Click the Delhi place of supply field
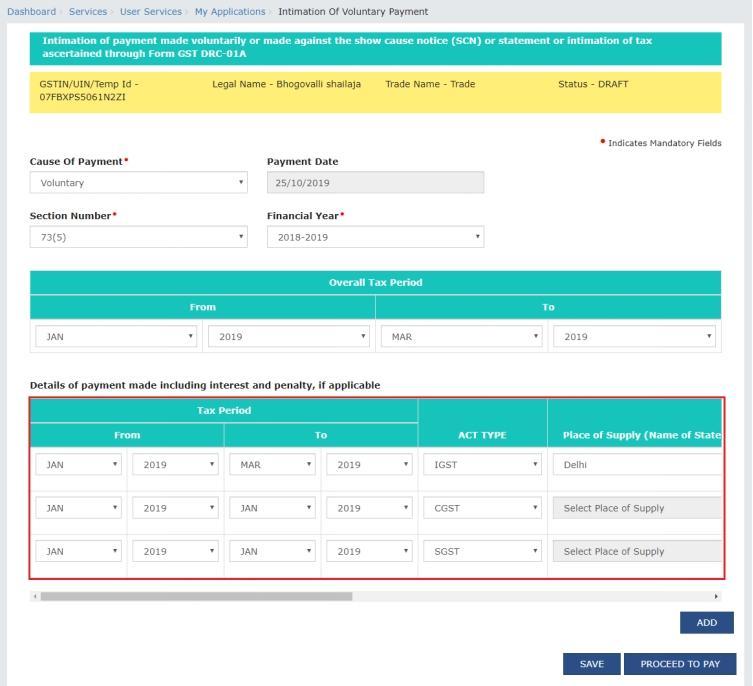 pos(637,465)
